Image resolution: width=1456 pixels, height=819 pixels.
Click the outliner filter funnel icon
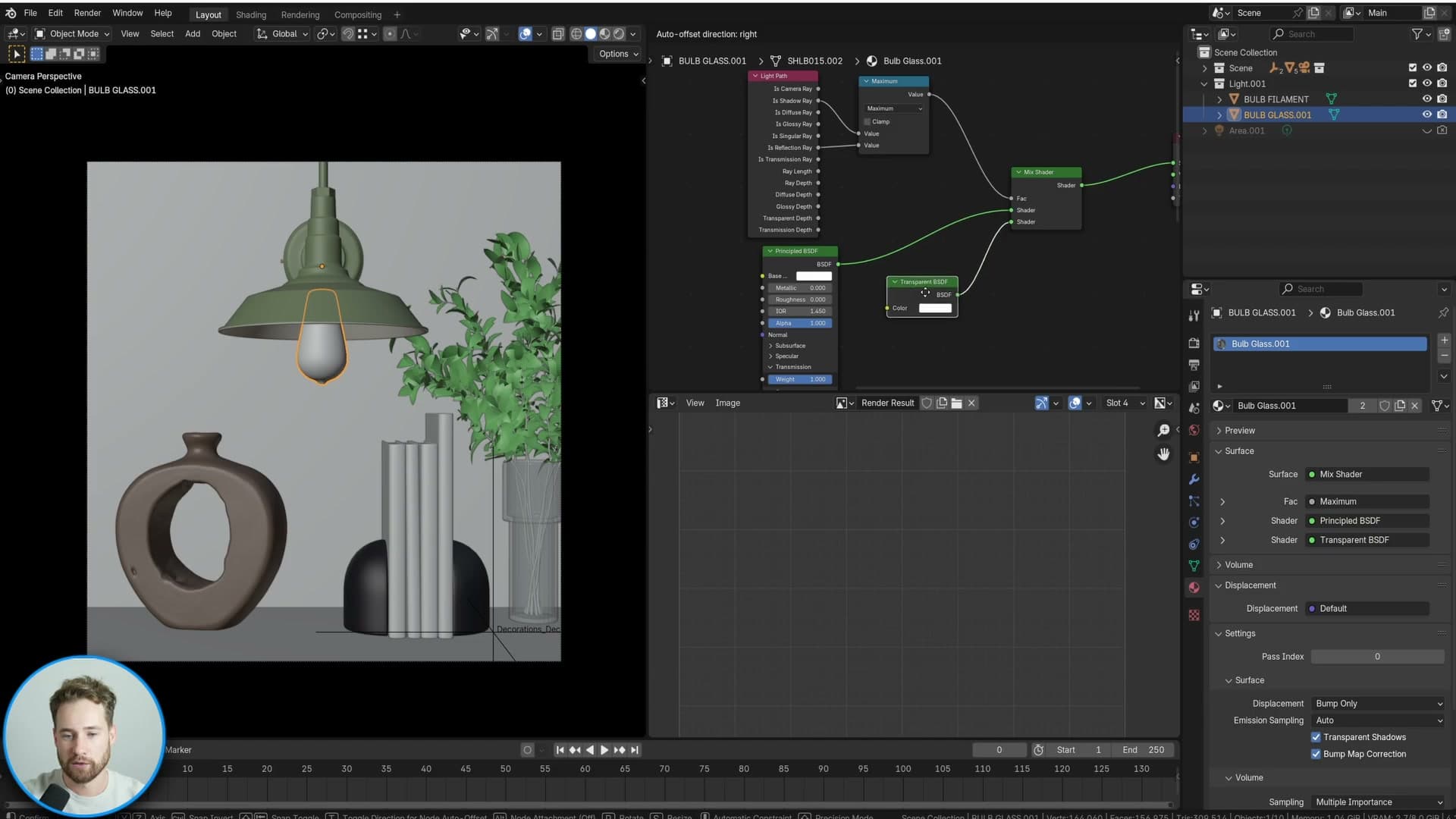1417,34
